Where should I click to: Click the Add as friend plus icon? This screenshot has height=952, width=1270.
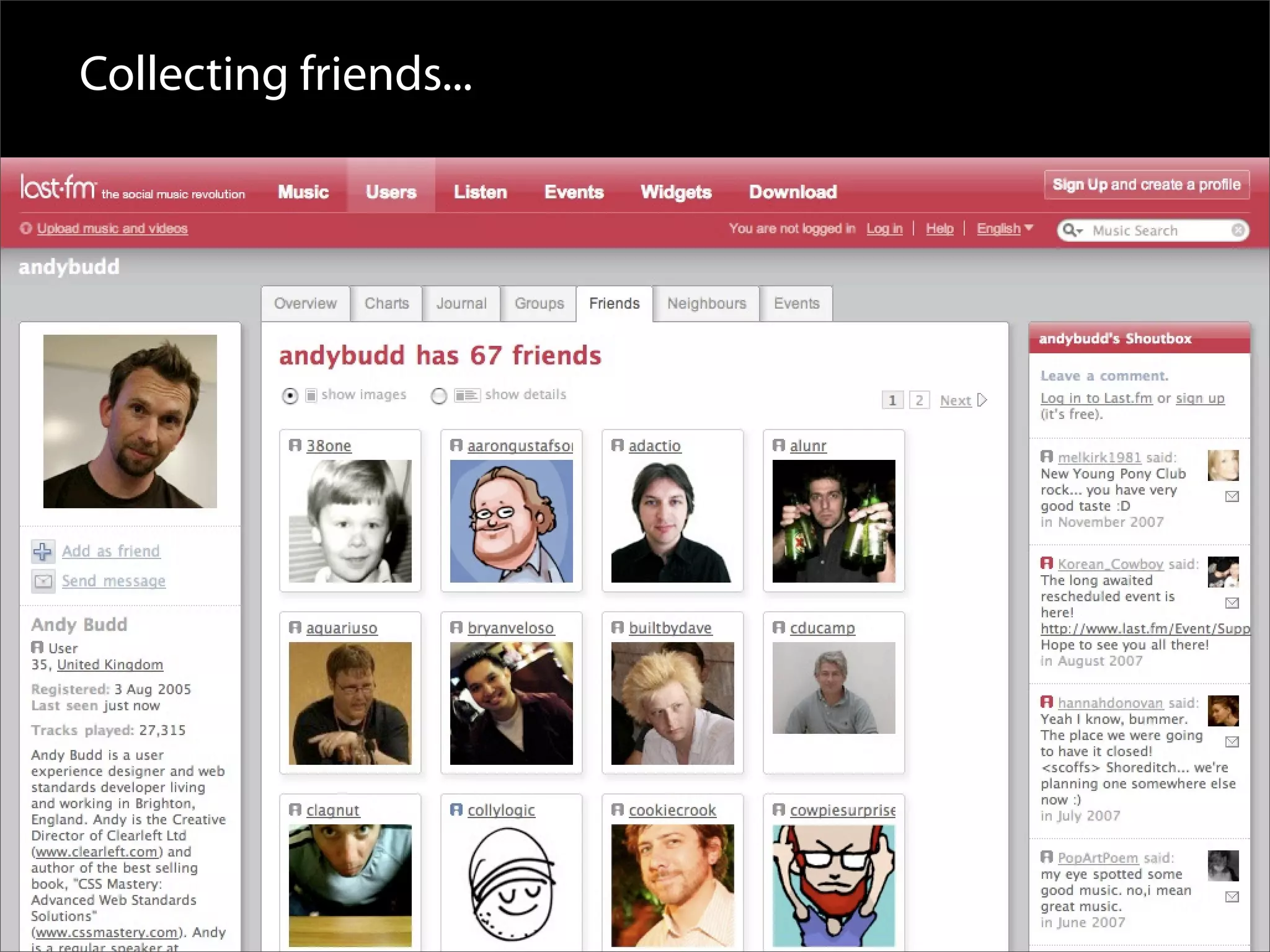43,551
